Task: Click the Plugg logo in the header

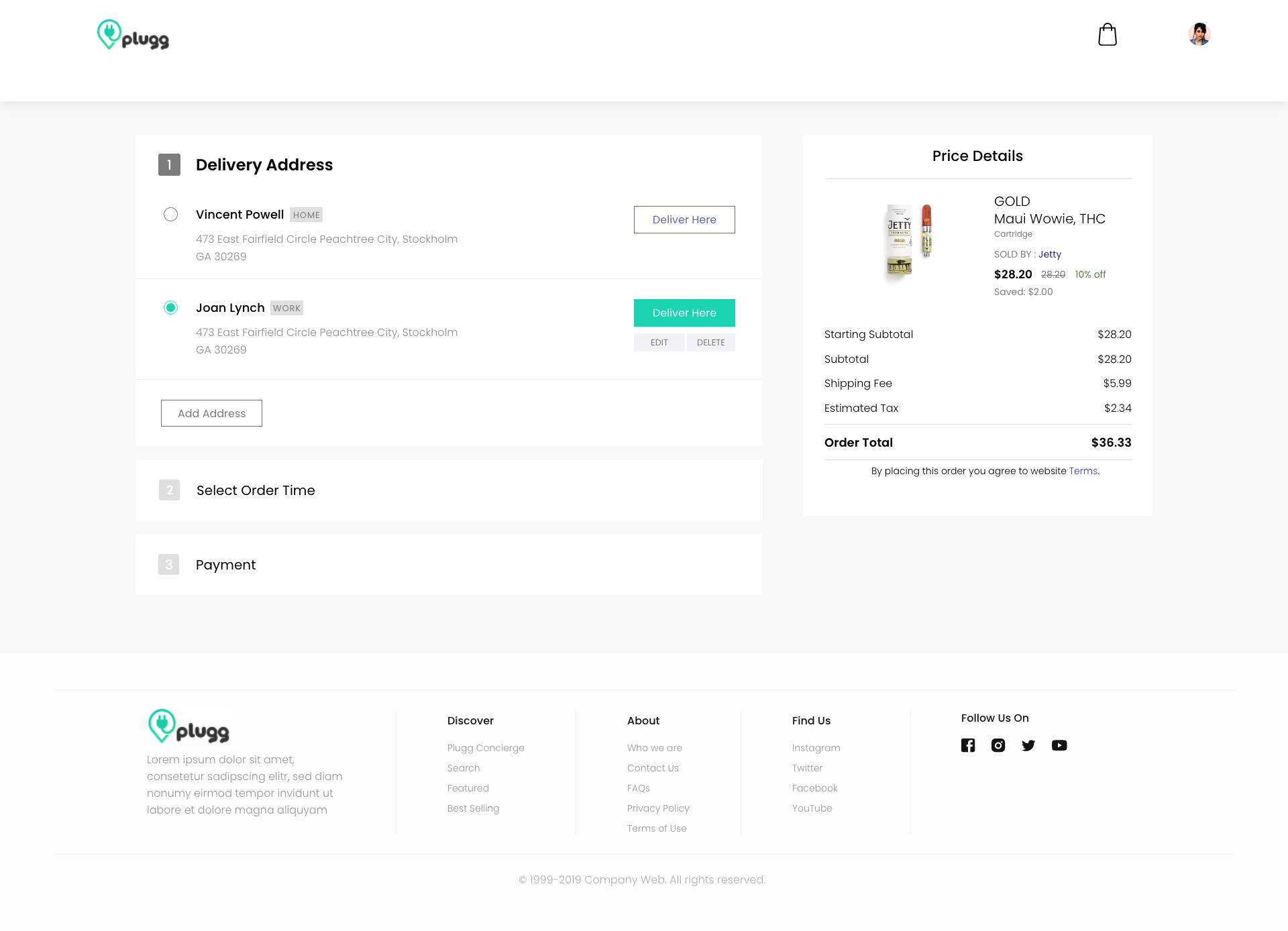Action: tap(133, 35)
